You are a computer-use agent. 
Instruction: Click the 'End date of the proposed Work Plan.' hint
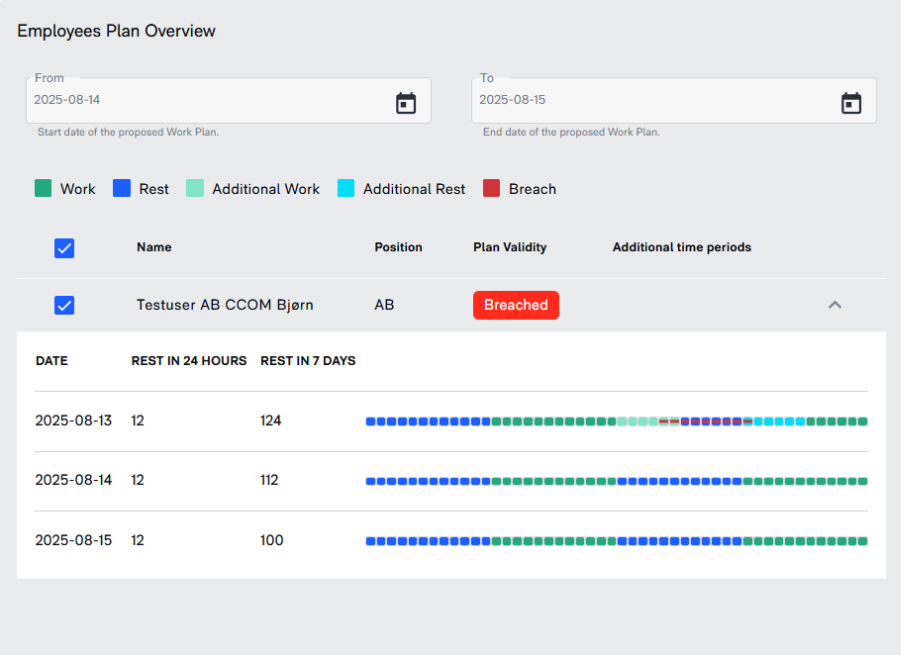click(x=571, y=132)
